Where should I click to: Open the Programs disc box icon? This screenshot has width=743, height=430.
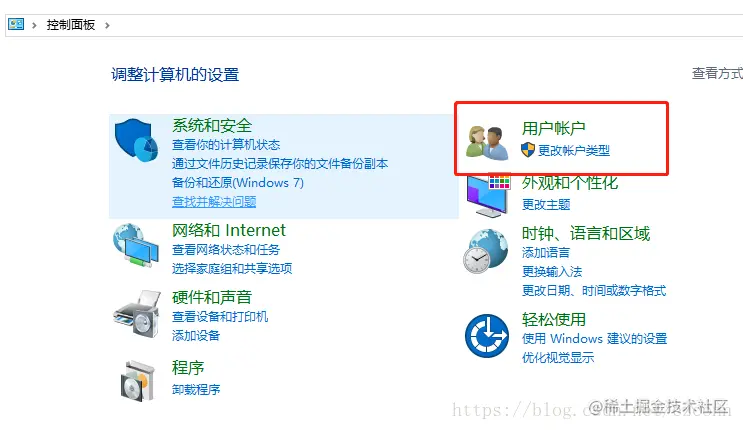[x=138, y=381]
